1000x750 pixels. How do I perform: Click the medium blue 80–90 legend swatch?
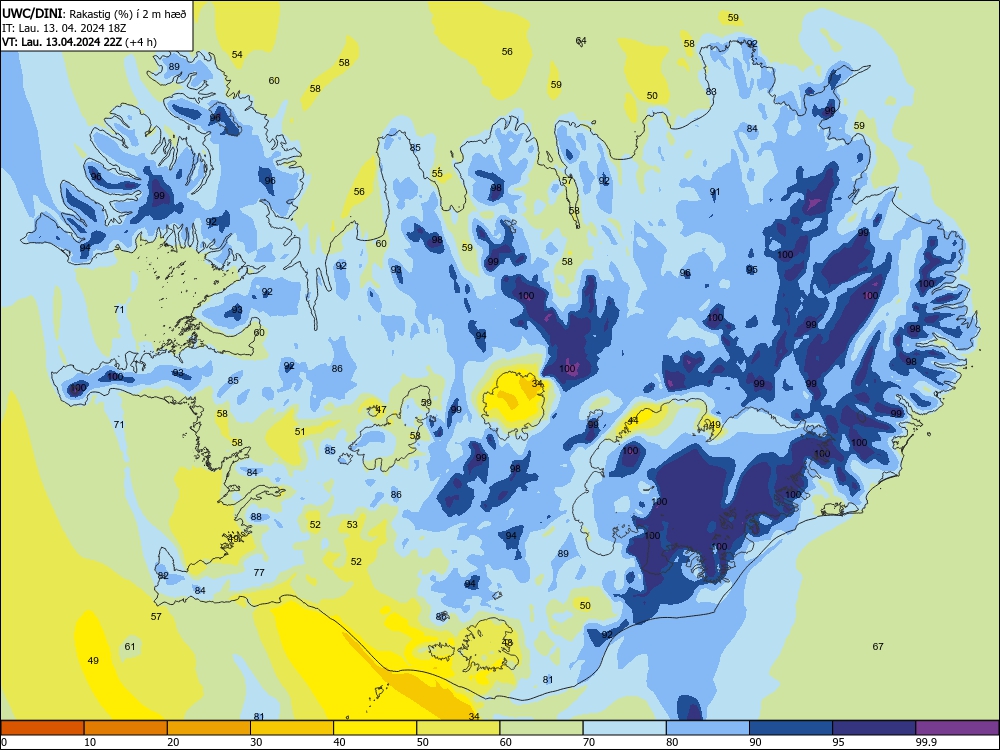click(x=708, y=728)
